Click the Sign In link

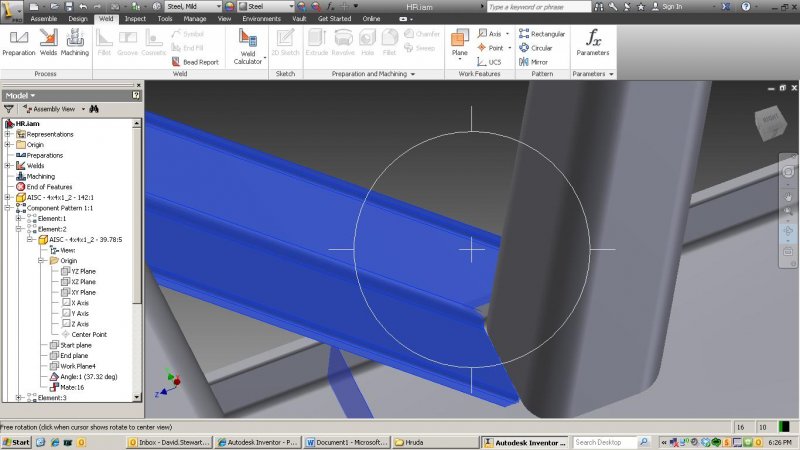pos(672,7)
